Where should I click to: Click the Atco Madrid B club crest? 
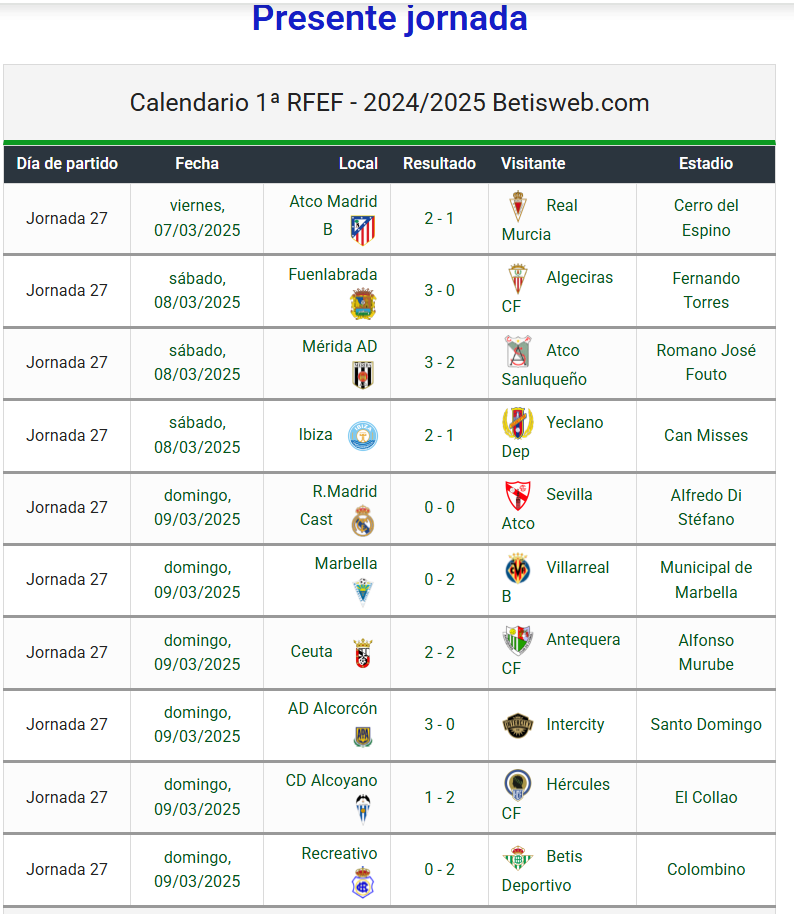click(363, 230)
